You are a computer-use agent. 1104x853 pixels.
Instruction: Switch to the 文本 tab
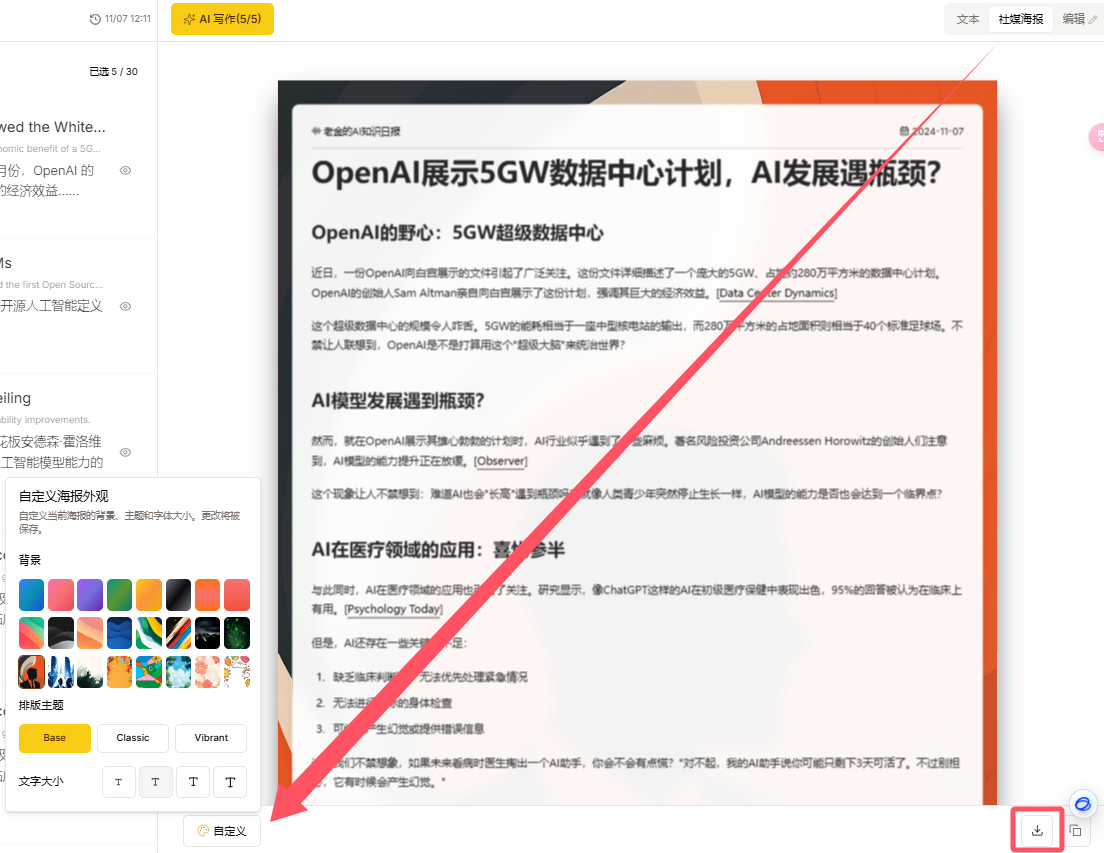(967, 19)
